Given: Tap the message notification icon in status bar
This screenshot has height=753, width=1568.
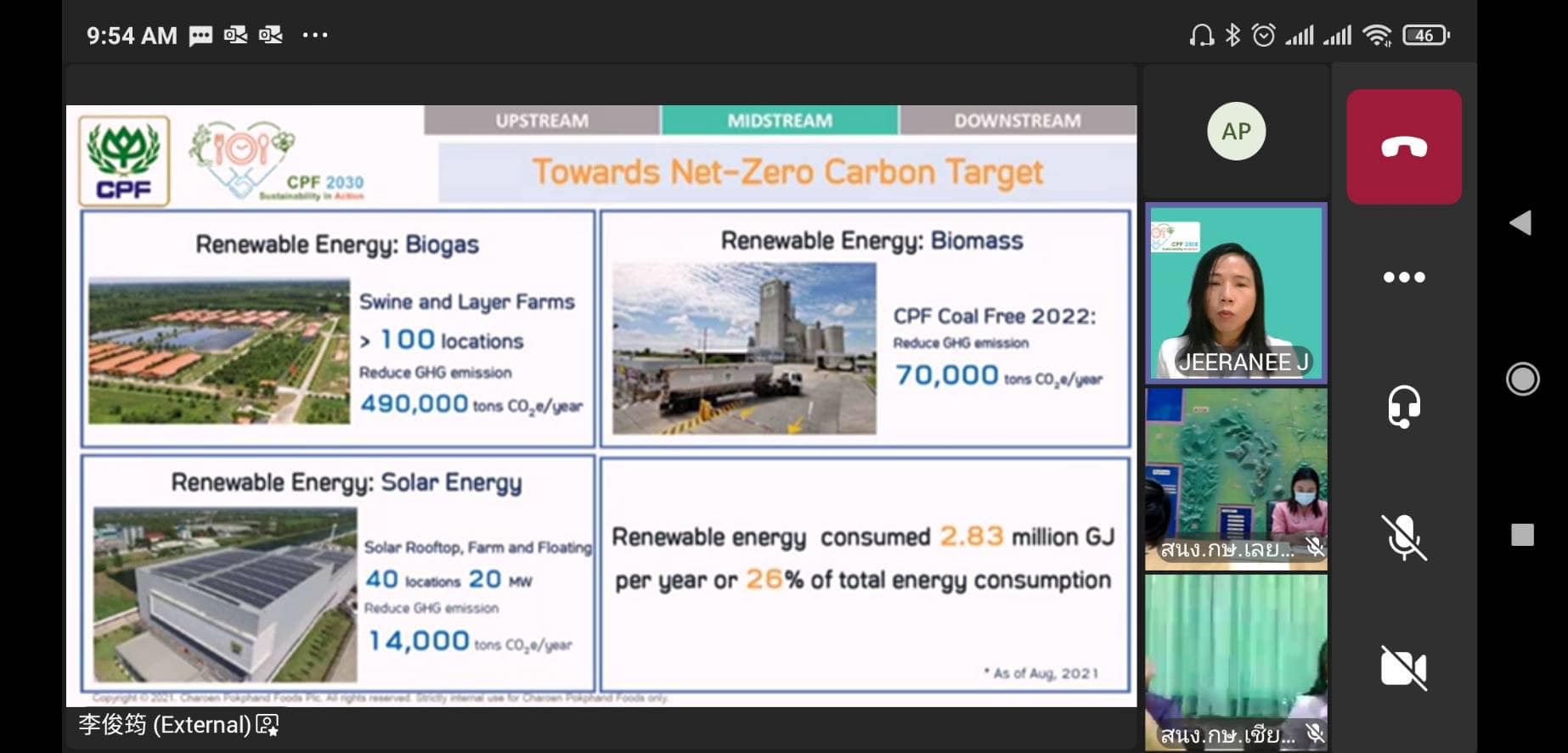Looking at the screenshot, I should tap(200, 36).
